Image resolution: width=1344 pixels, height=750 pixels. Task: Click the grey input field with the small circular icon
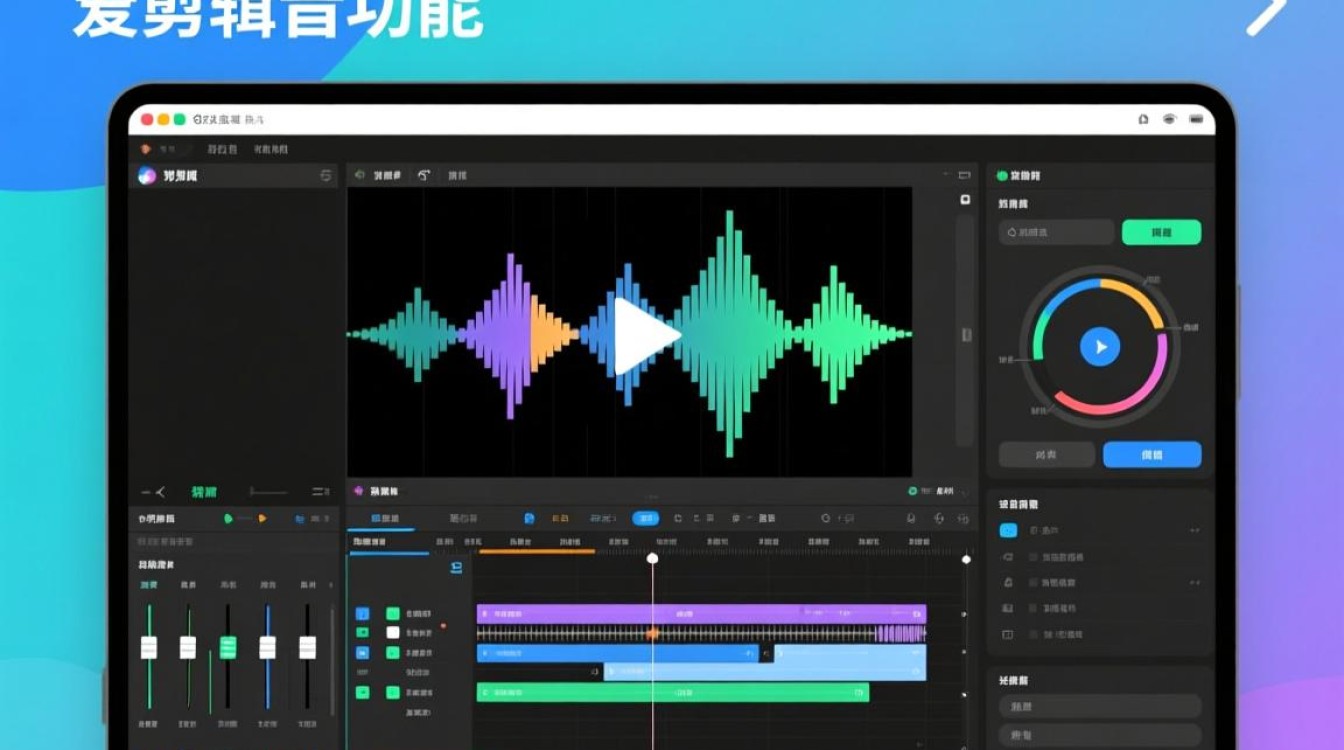click(x=1056, y=232)
